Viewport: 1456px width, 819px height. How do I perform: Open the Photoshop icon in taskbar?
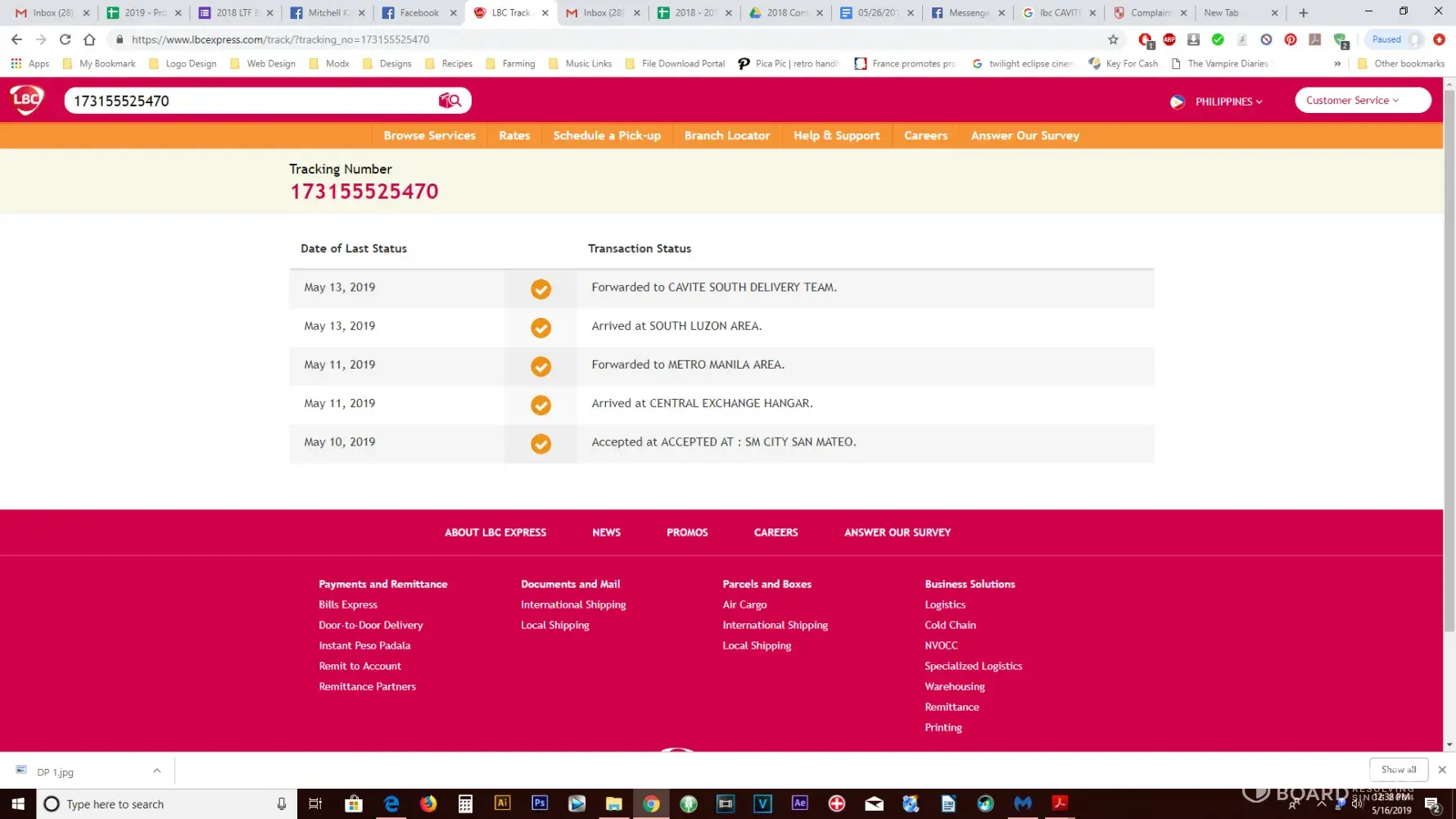[540, 803]
